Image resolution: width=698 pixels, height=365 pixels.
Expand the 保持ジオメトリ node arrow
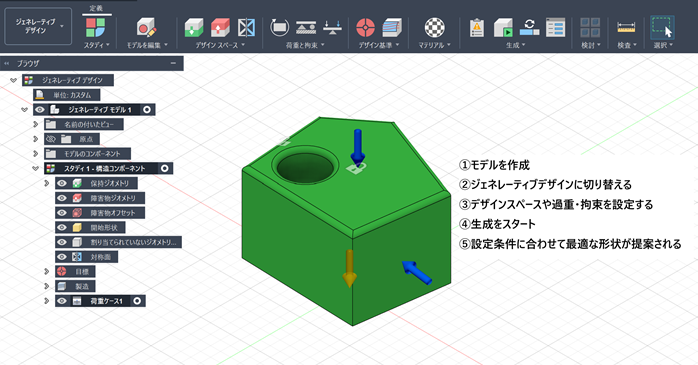(x=46, y=183)
